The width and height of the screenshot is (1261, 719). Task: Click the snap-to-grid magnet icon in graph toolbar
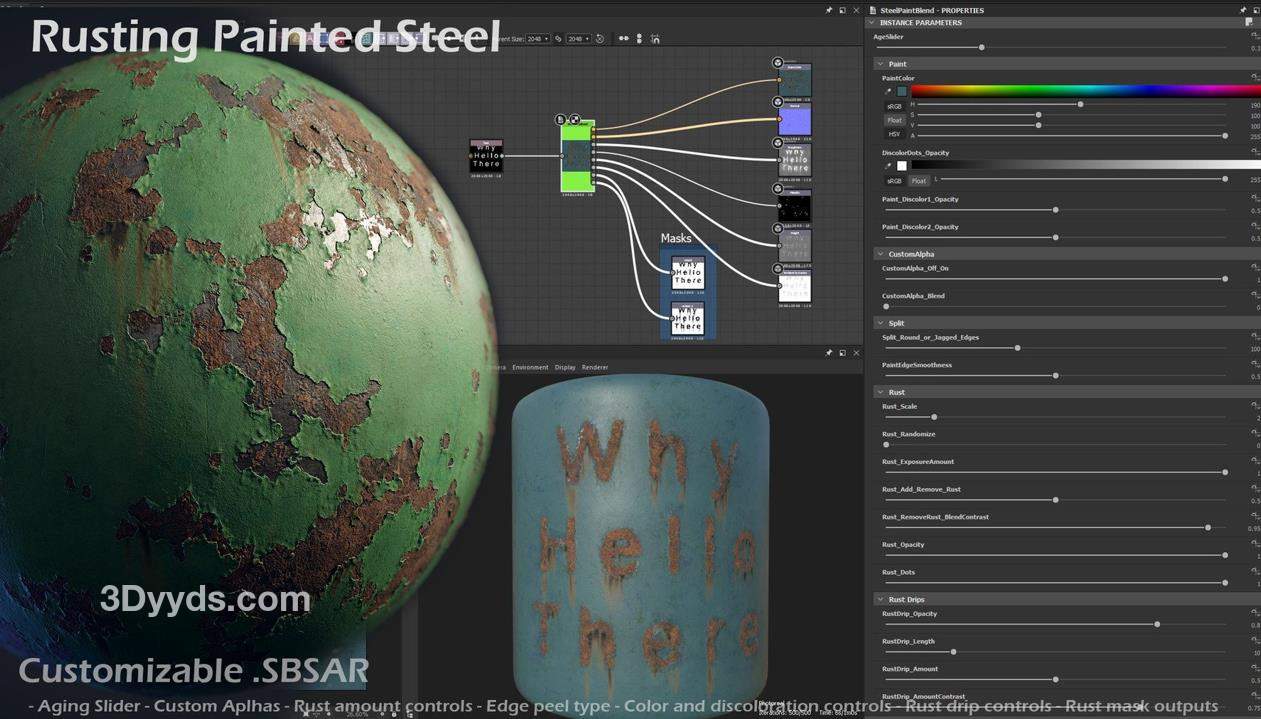tap(655, 39)
